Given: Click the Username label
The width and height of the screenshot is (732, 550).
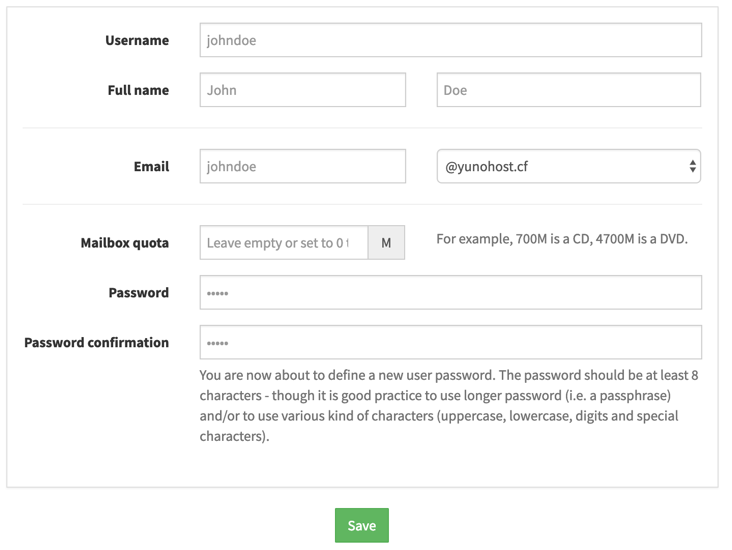Looking at the screenshot, I should (x=137, y=41).
